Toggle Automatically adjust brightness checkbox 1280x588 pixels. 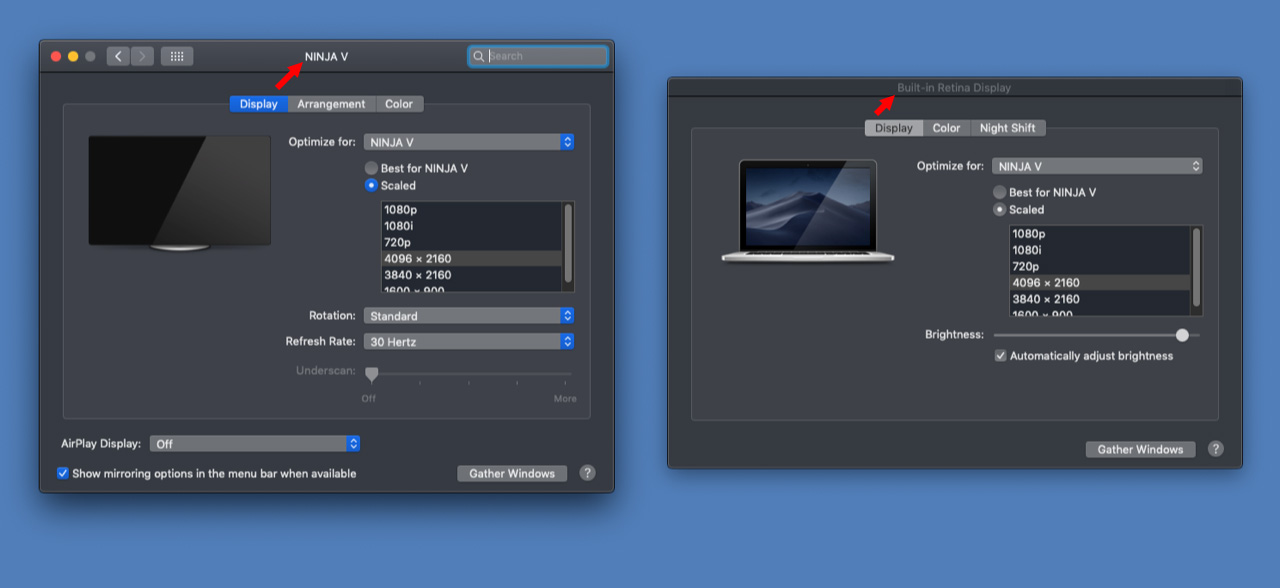click(x=1000, y=356)
